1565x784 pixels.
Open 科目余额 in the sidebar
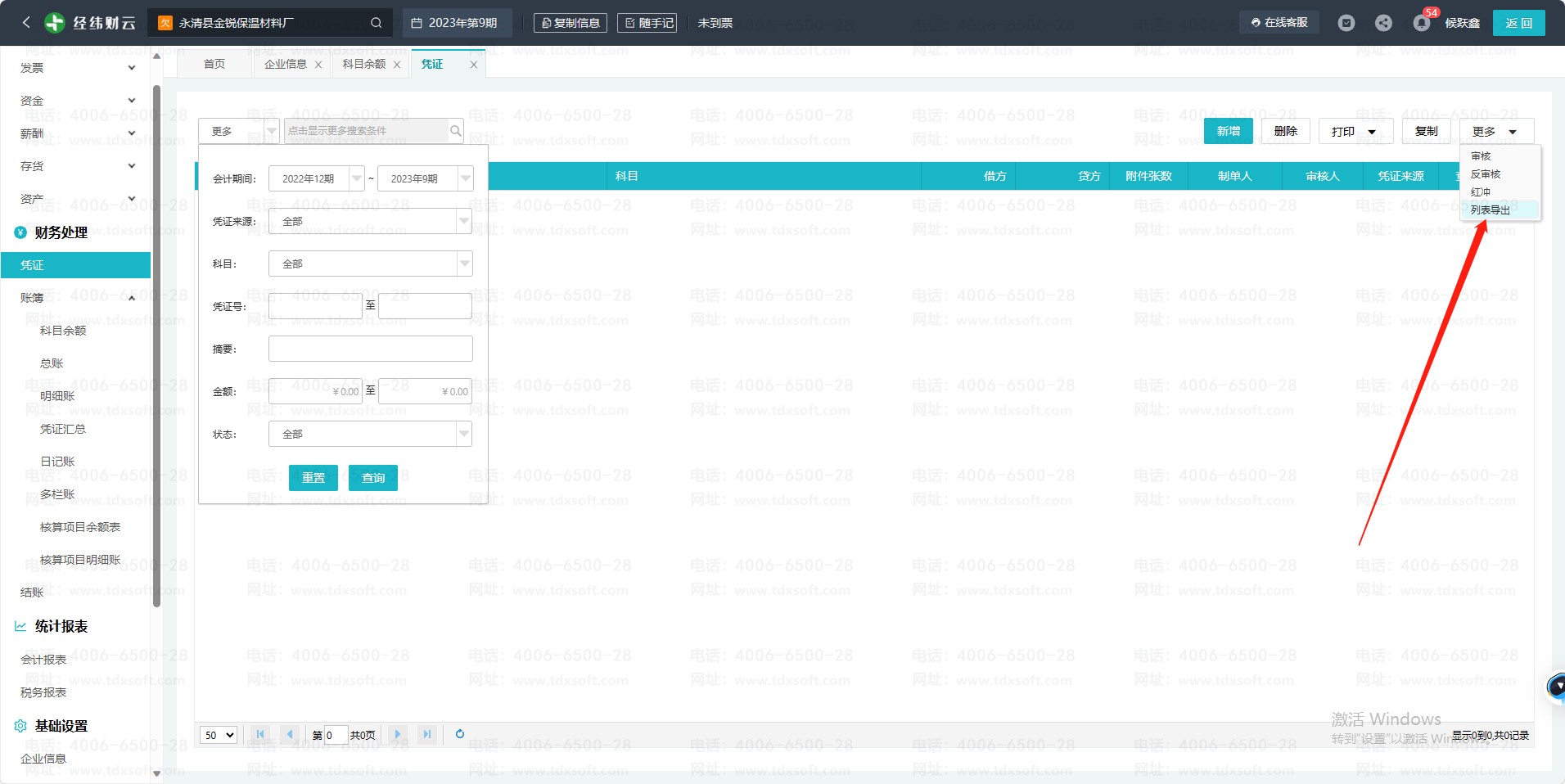pos(63,331)
